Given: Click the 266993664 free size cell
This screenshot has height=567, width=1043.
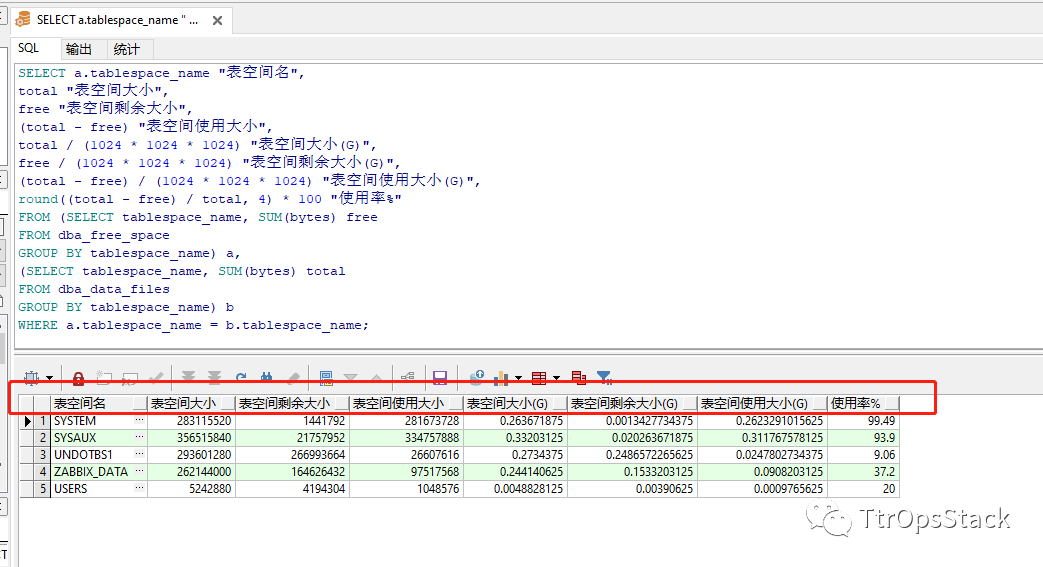Looking at the screenshot, I should point(292,455).
